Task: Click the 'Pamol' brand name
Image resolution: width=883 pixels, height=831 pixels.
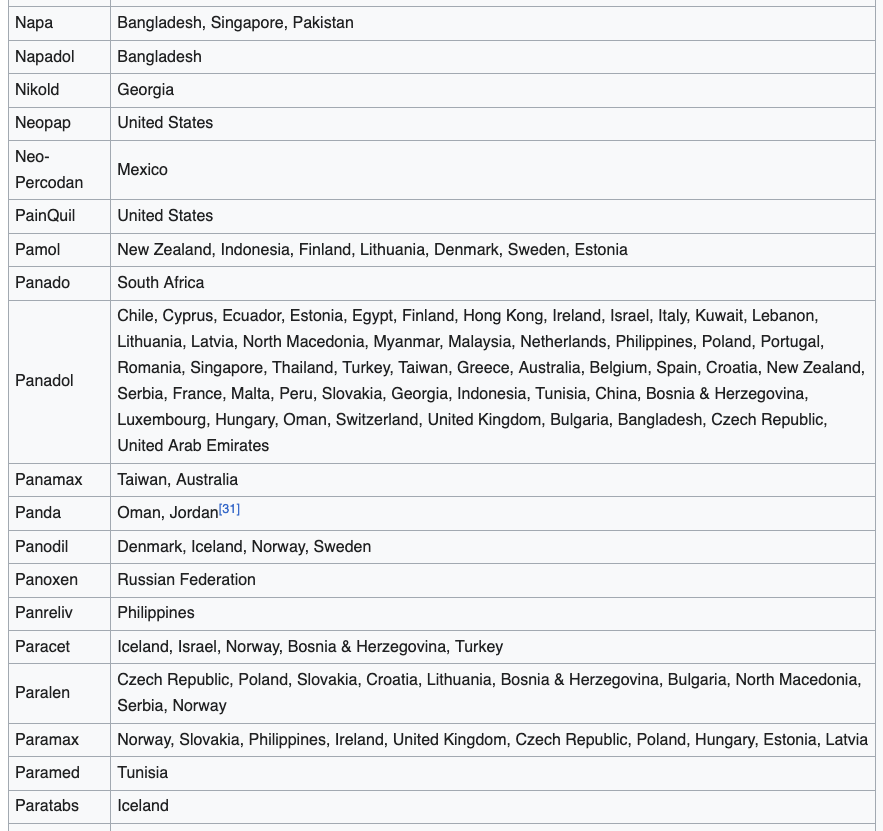Action: (x=38, y=250)
